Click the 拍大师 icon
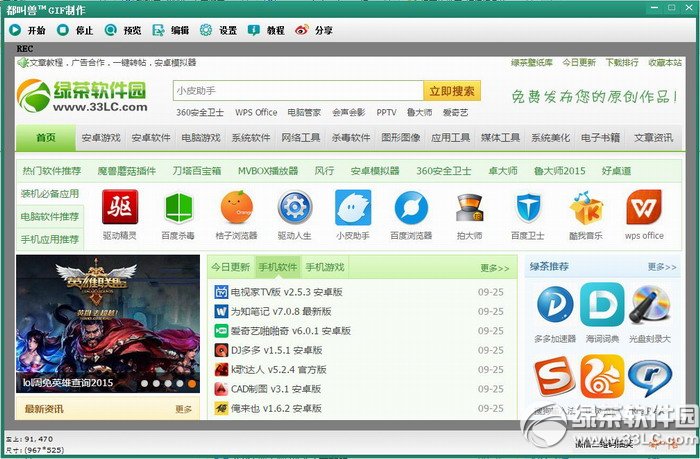Image resolution: width=700 pixels, height=459 pixels. point(470,208)
